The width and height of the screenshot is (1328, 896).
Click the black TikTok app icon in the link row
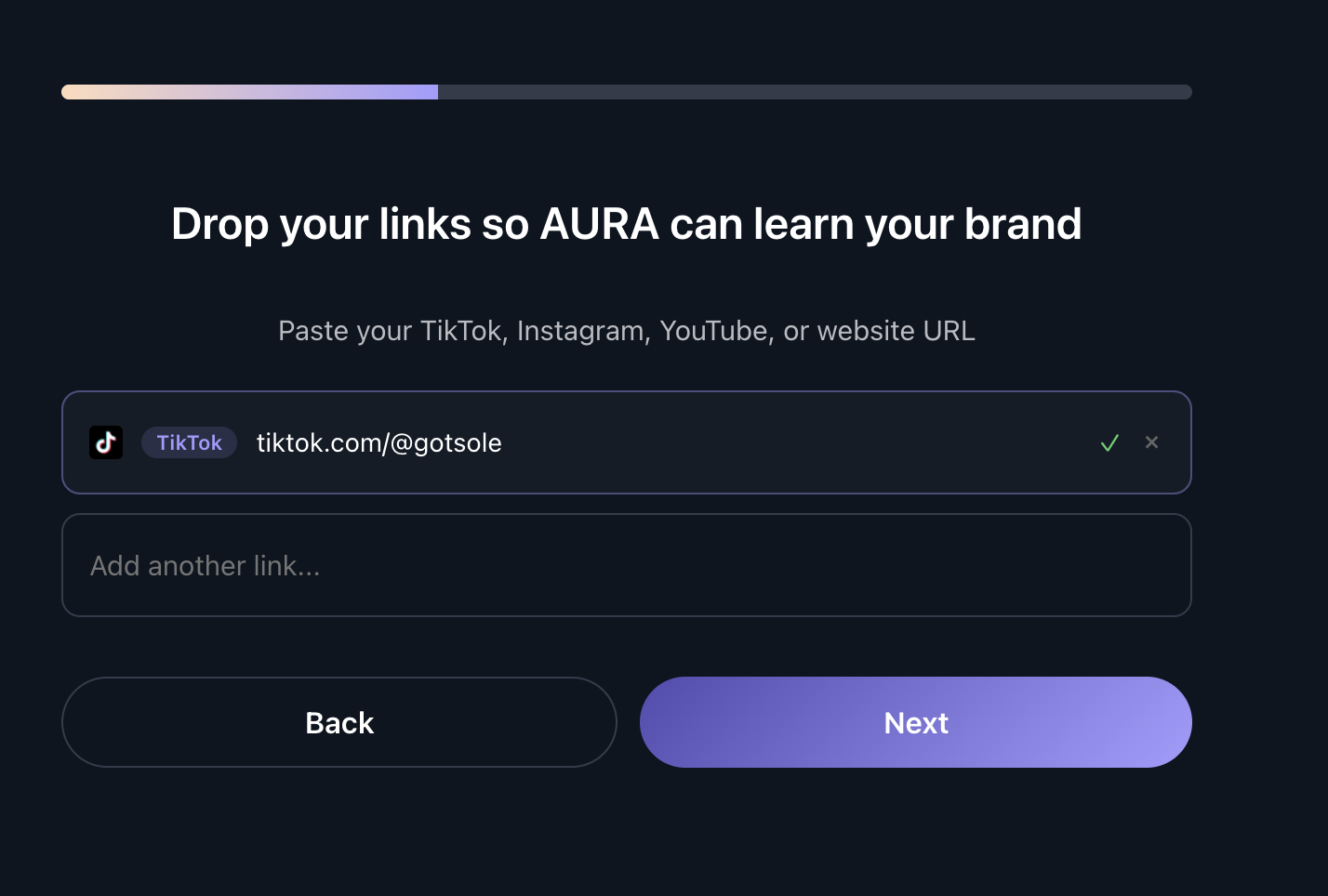[x=106, y=442]
